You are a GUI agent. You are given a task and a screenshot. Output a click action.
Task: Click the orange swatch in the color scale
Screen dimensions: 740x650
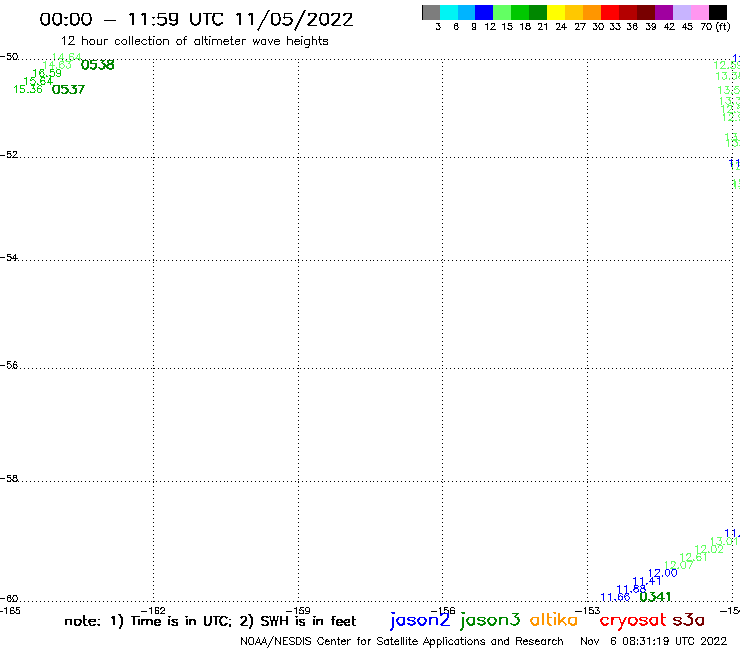pos(592,13)
